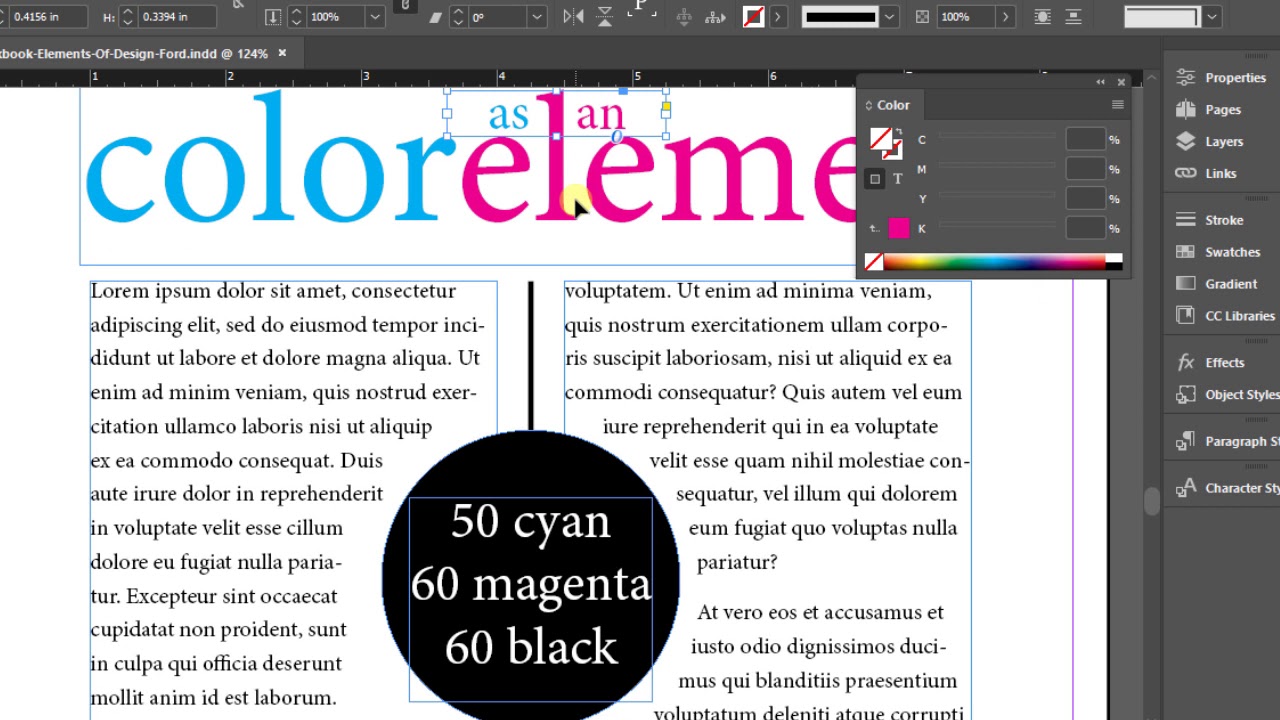Click the height value stepper

coord(128,17)
